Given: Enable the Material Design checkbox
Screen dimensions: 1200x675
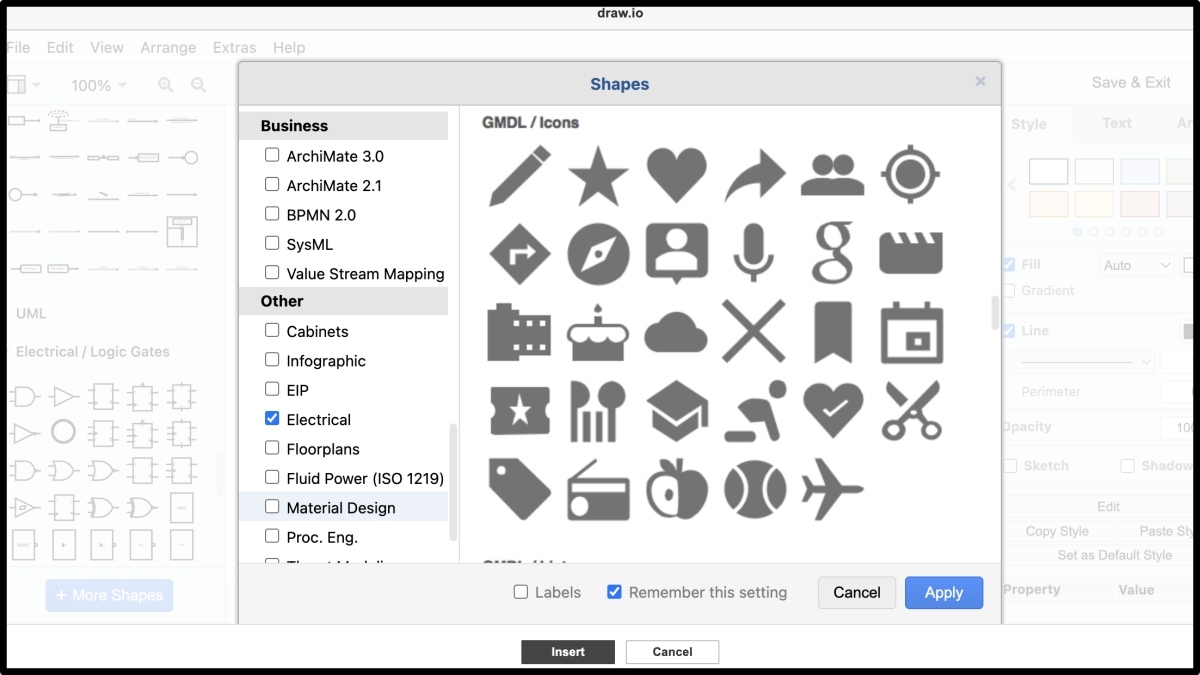Looking at the screenshot, I should [272, 507].
